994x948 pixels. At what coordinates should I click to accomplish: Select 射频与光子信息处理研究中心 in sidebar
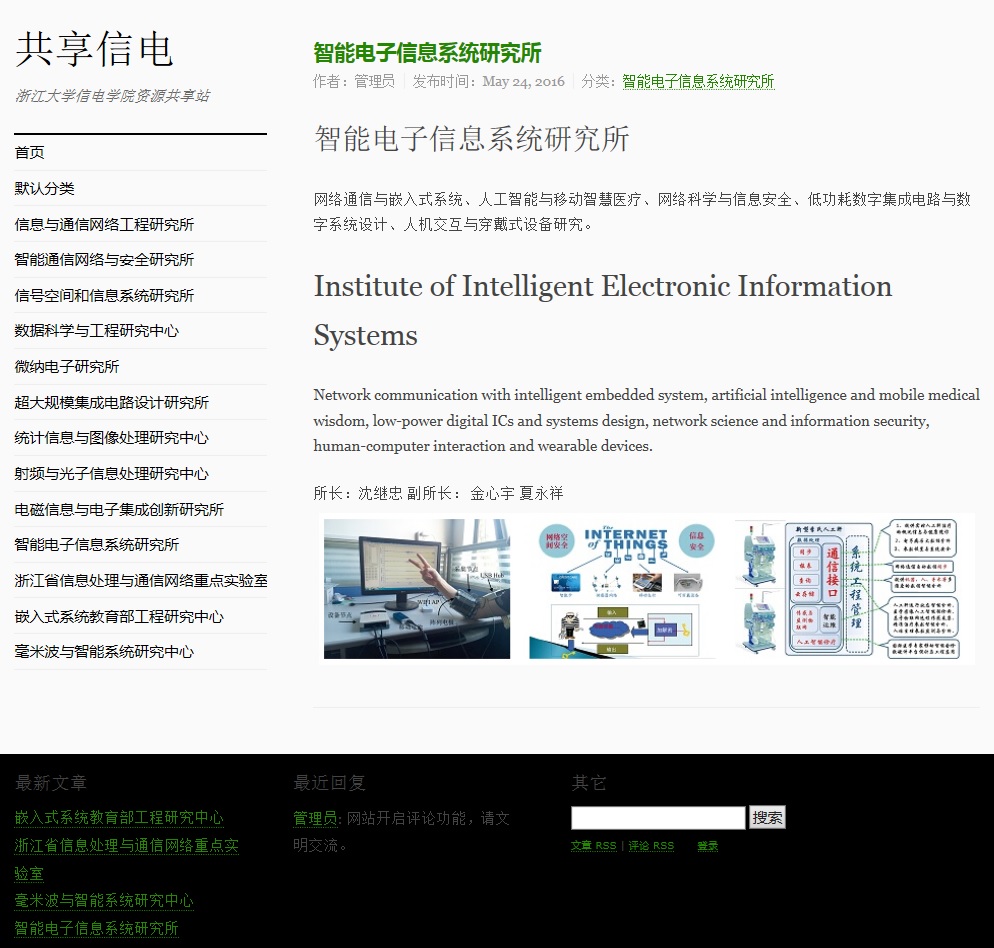112,474
